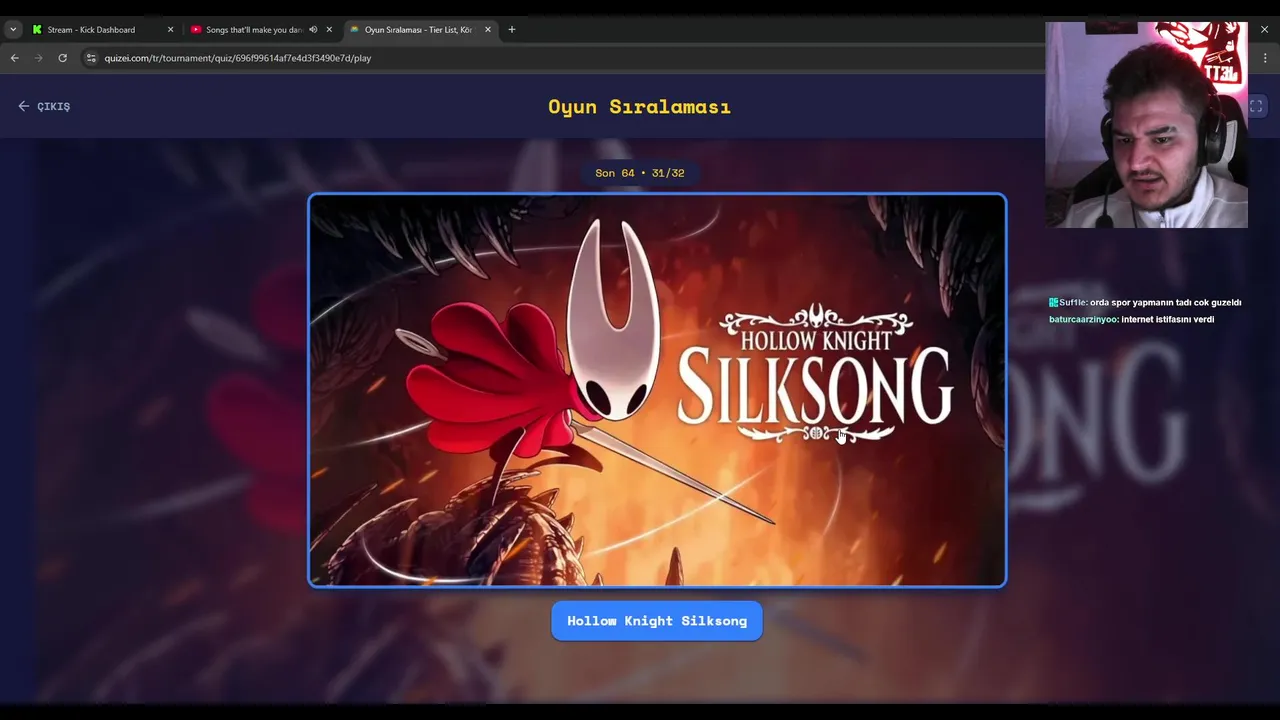Open the browser tab search dropdown

pyautogui.click(x=13, y=30)
